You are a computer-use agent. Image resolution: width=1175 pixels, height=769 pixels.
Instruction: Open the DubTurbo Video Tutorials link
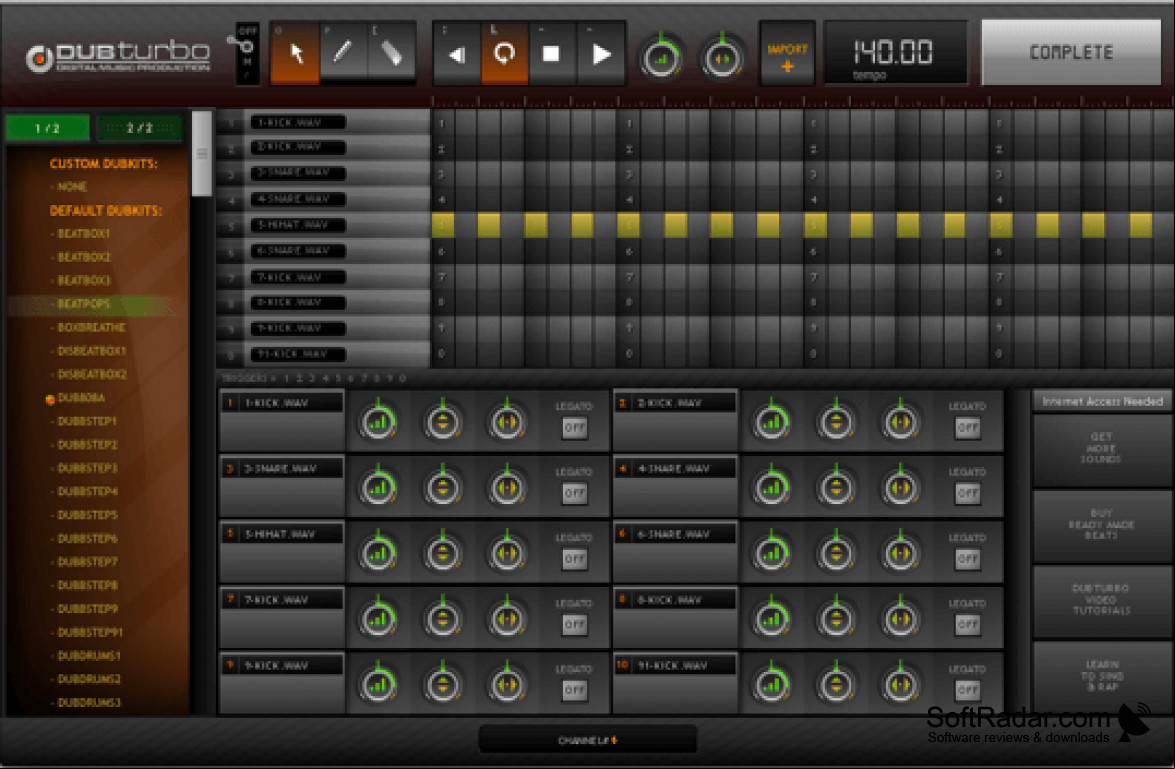(1101, 600)
